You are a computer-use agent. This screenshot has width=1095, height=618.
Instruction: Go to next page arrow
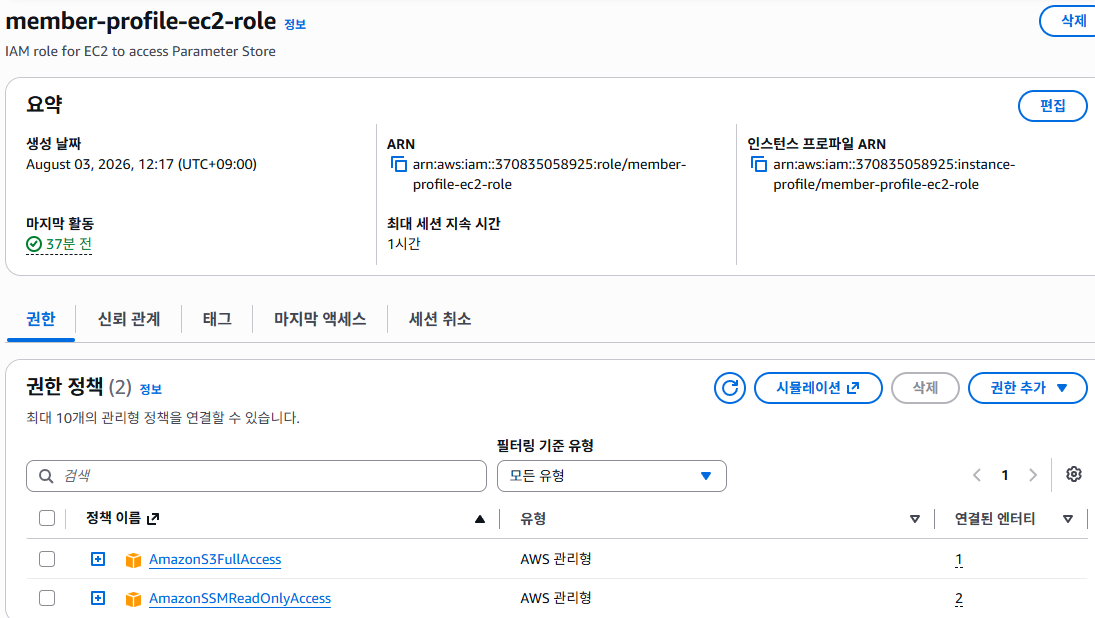point(1033,476)
